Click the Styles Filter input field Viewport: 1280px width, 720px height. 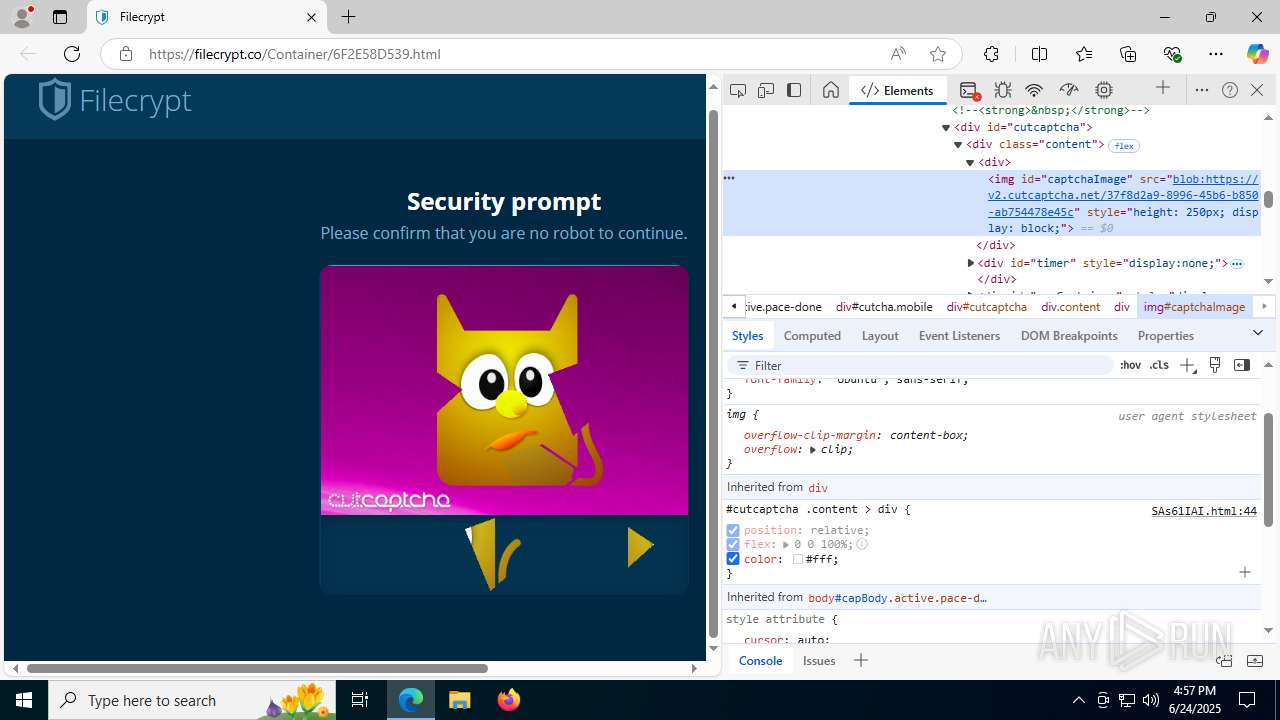(x=920, y=365)
